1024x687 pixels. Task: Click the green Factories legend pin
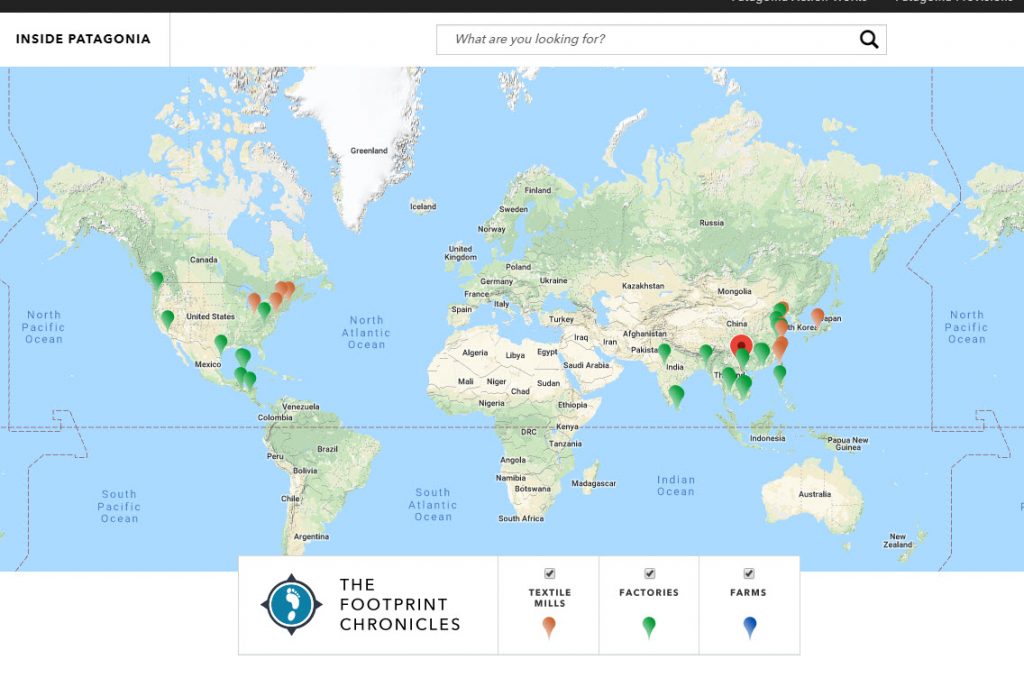649,625
